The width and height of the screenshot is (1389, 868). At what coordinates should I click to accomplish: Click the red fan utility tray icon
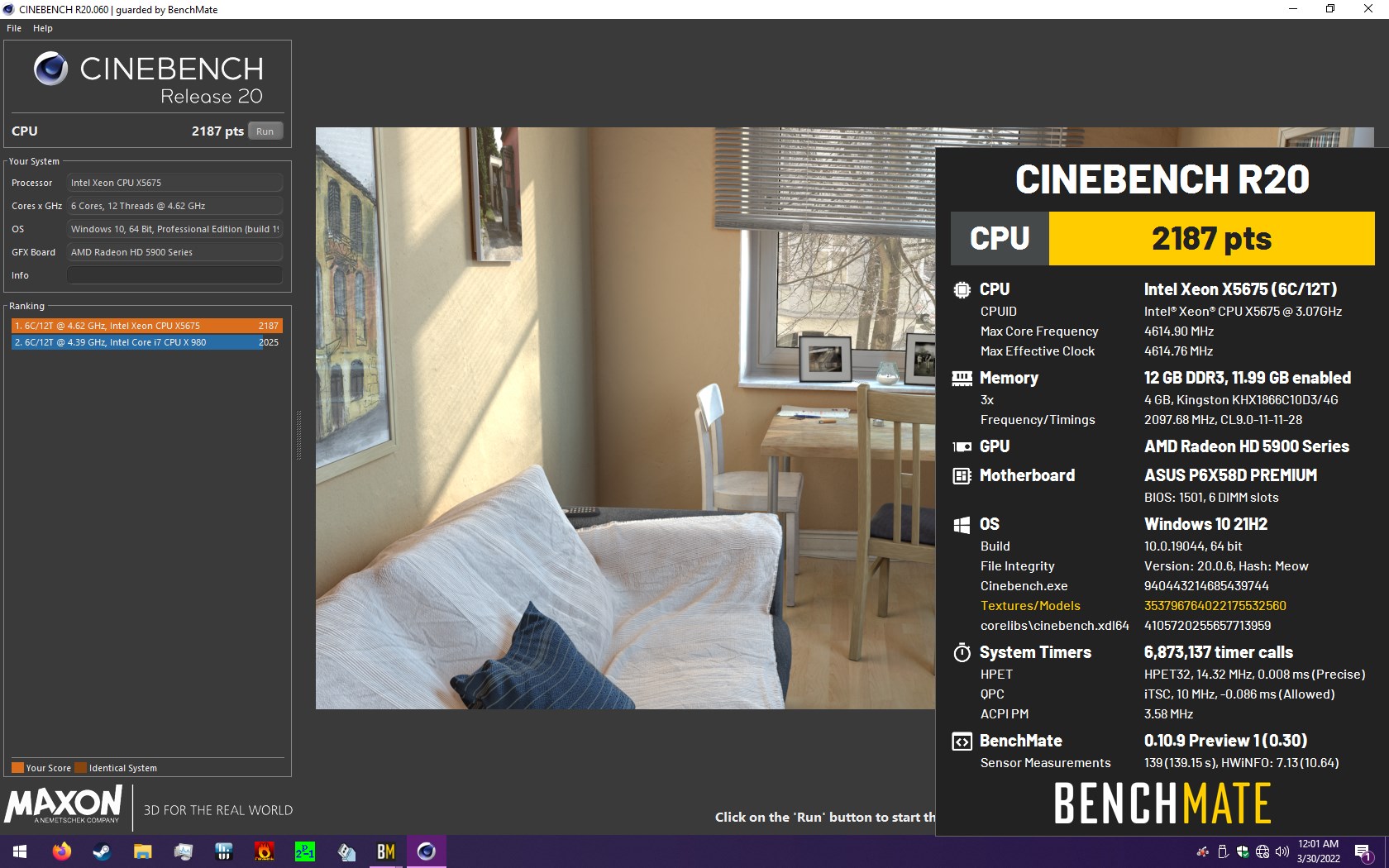(1202, 851)
